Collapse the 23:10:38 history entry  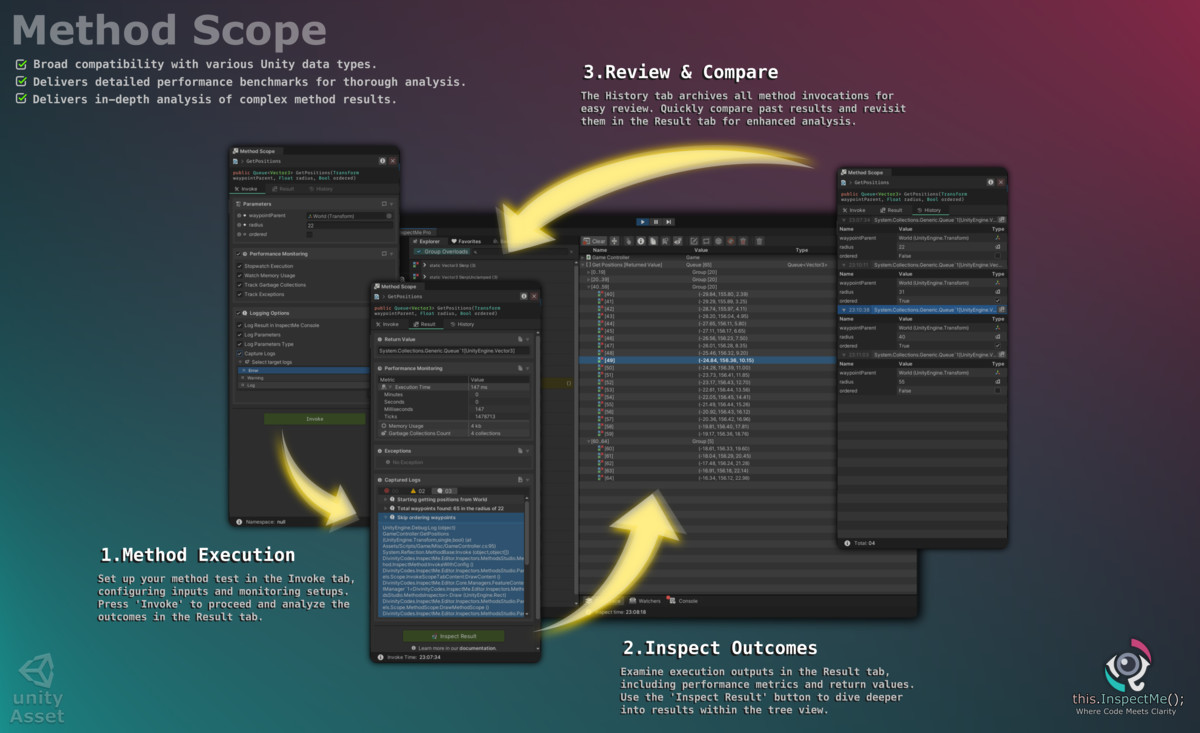pos(842,310)
